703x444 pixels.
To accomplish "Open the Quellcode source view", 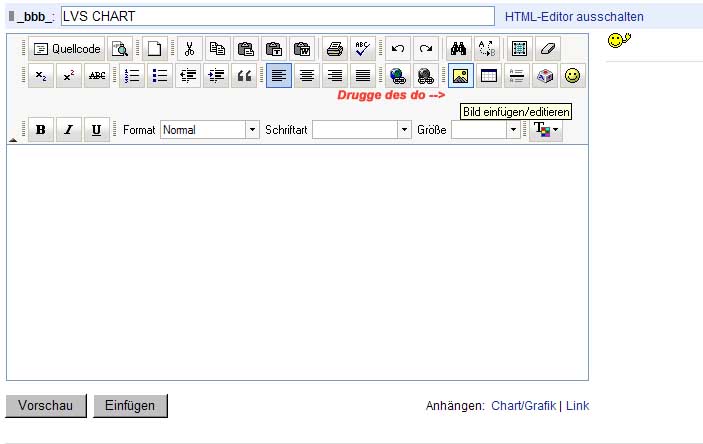I will coord(66,48).
